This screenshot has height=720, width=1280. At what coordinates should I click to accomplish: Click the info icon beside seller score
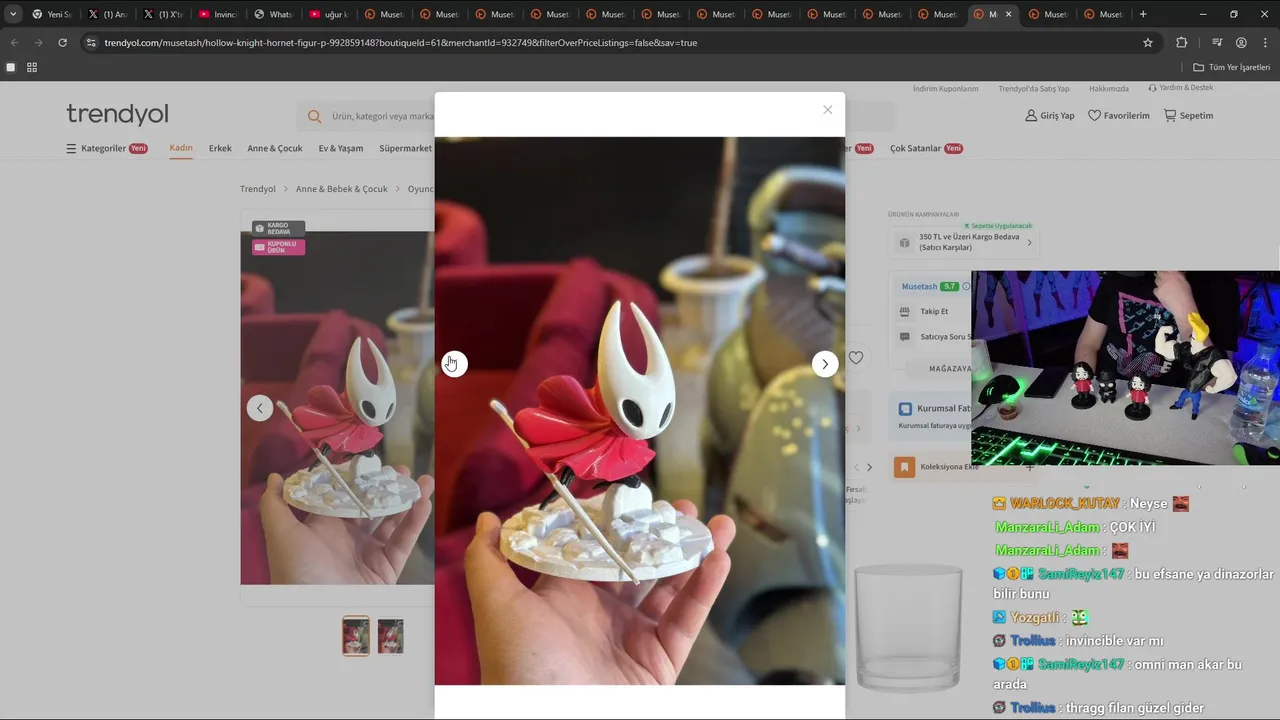coord(965,287)
